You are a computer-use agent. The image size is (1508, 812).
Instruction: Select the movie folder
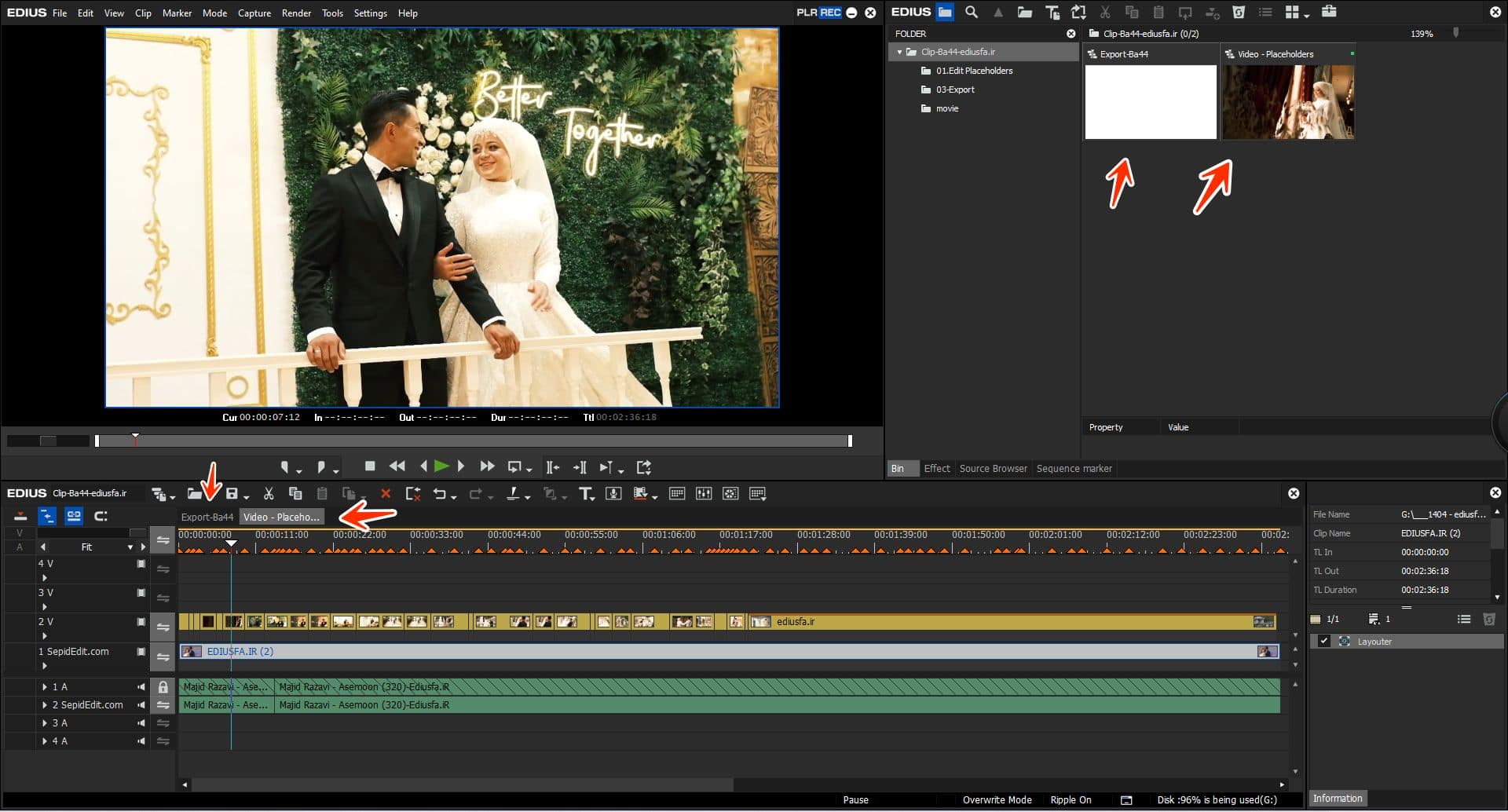click(x=946, y=108)
